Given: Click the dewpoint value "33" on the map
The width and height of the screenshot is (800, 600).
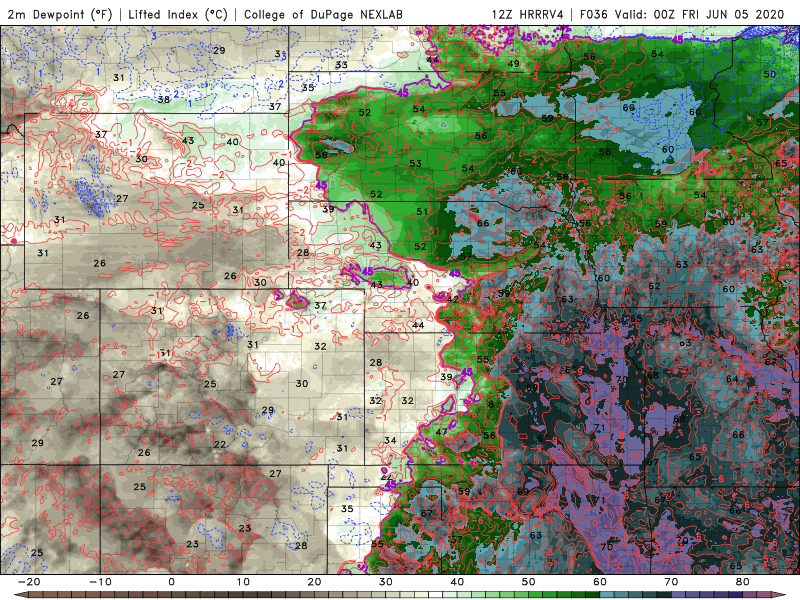Looking at the screenshot, I should click(x=341, y=65).
